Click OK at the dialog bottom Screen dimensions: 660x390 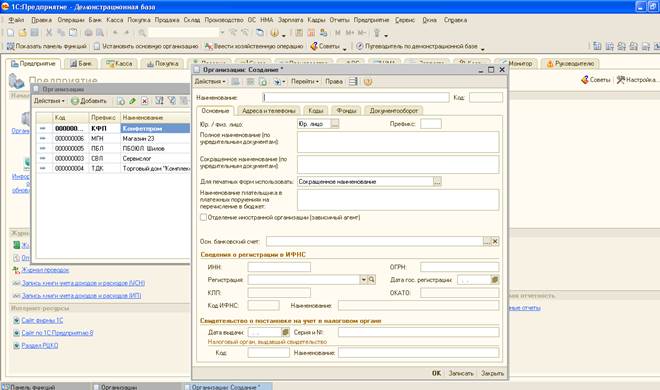(x=436, y=373)
